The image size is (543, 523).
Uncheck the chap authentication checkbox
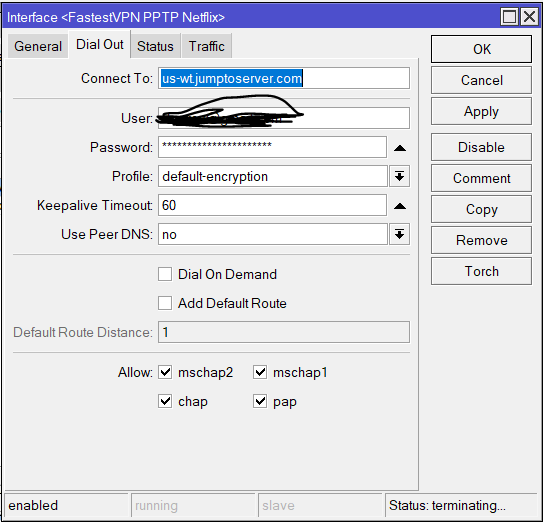[x=165, y=401]
